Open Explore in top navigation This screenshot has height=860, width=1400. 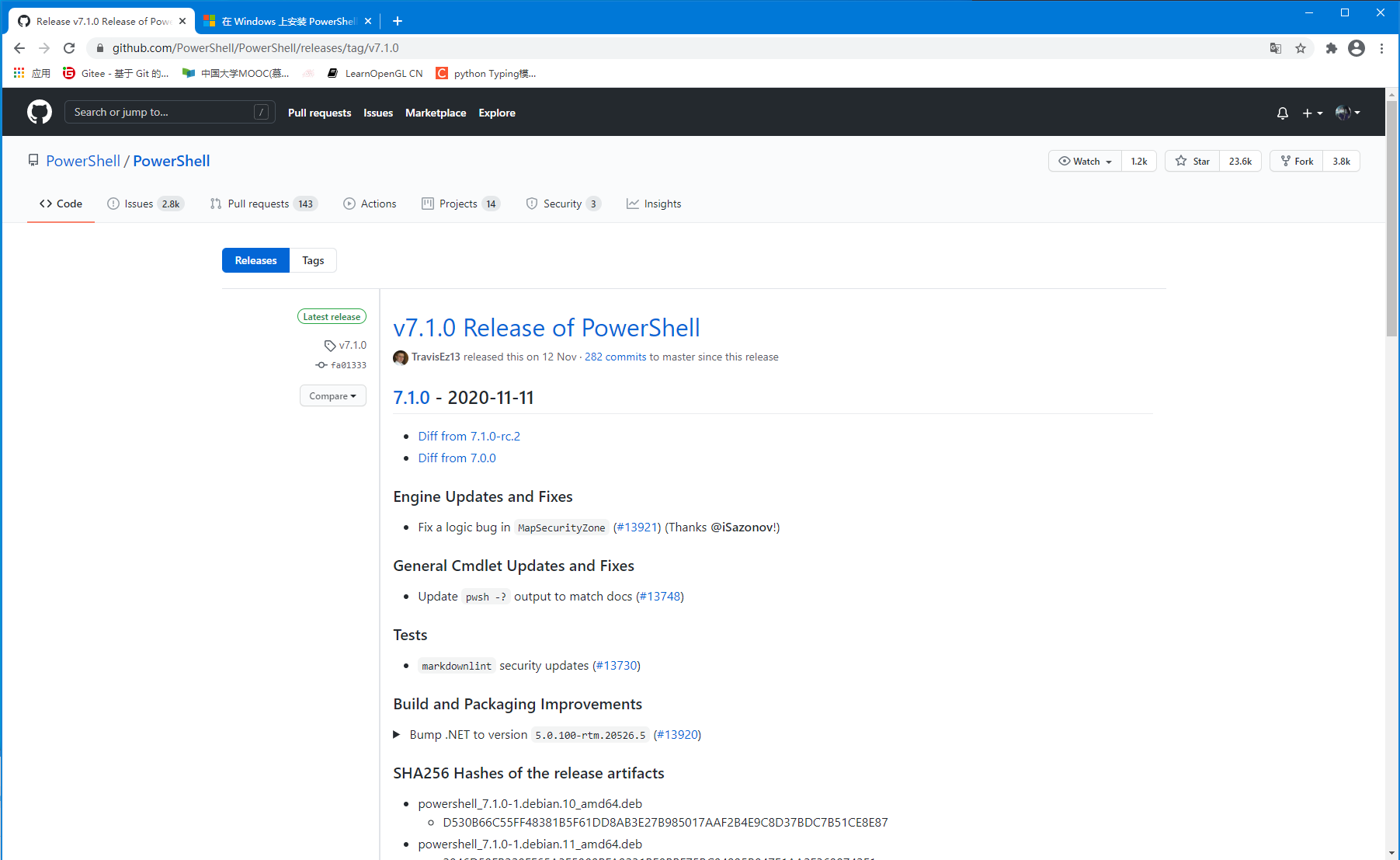(497, 113)
